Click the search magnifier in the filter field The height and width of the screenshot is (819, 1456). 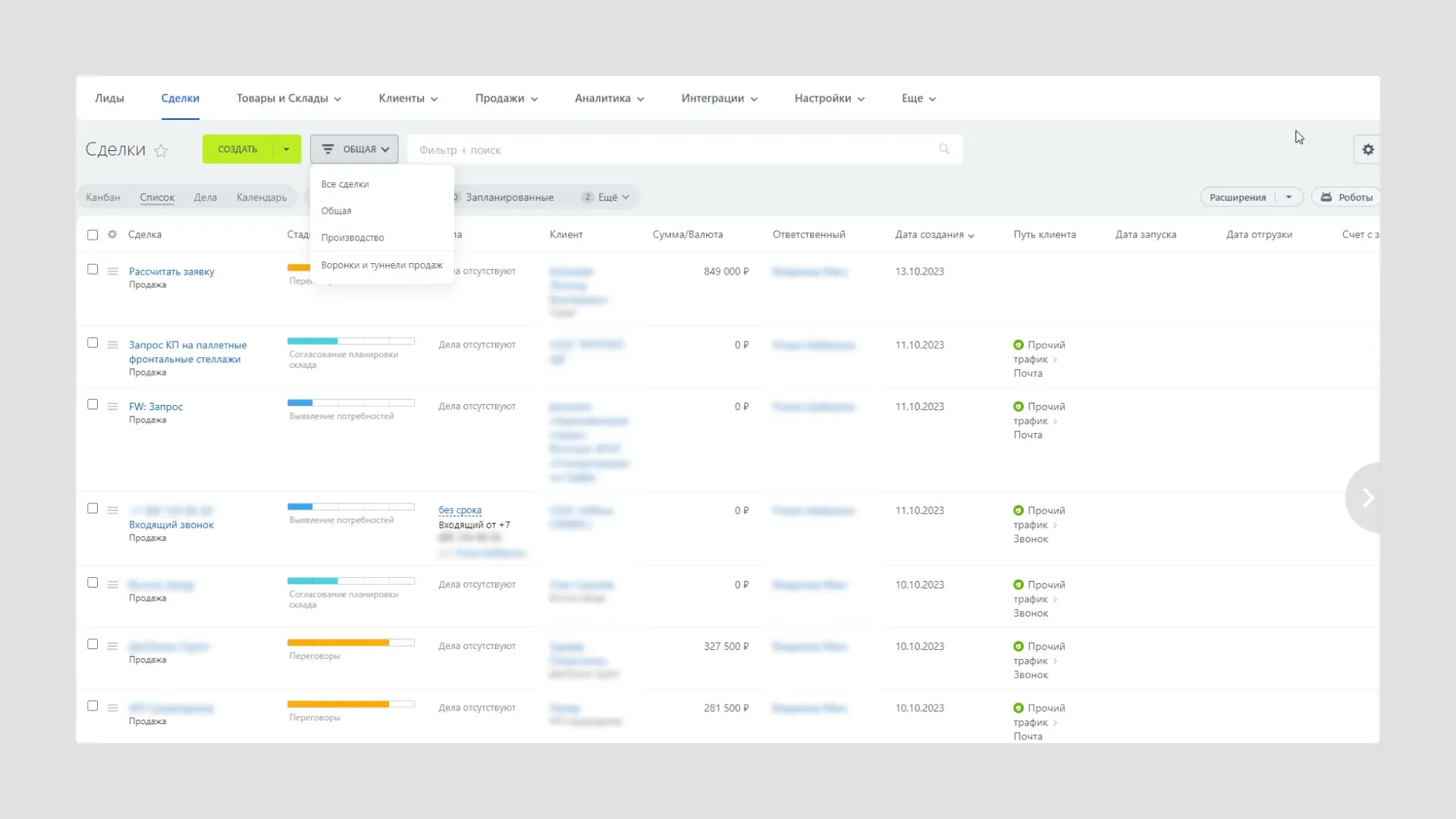pos(944,149)
